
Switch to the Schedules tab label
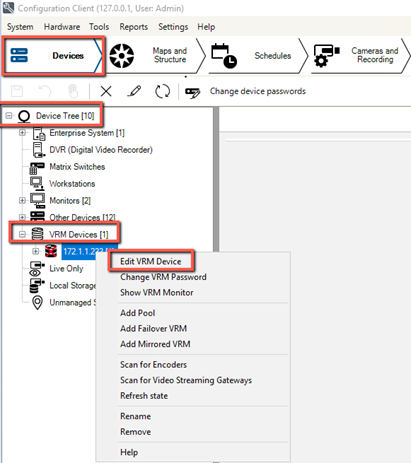click(x=273, y=56)
